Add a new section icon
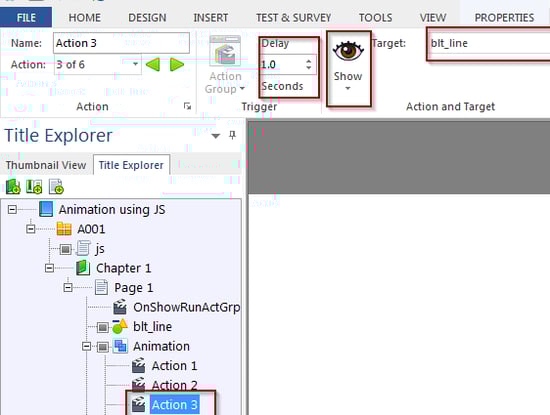The image size is (550, 415). [34, 187]
